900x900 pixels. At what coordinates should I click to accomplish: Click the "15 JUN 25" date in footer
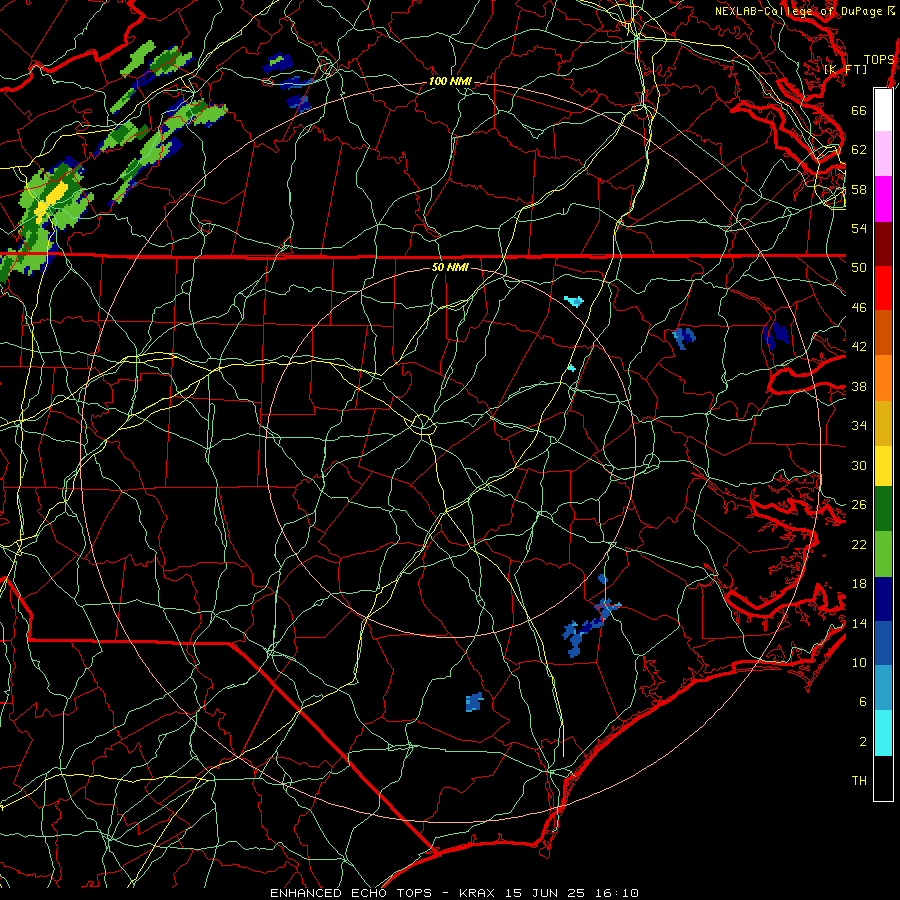point(545,893)
